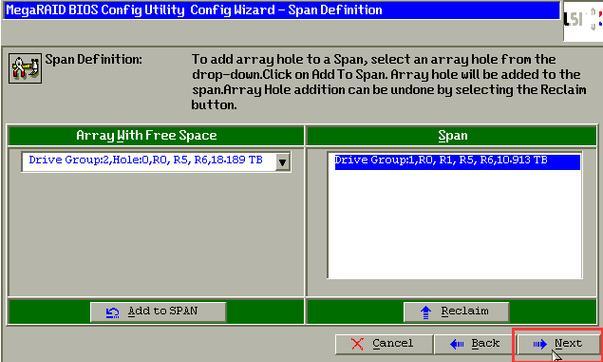Click the undo arrow icon on Add to SPAN
The image size is (603, 362).
point(112,312)
